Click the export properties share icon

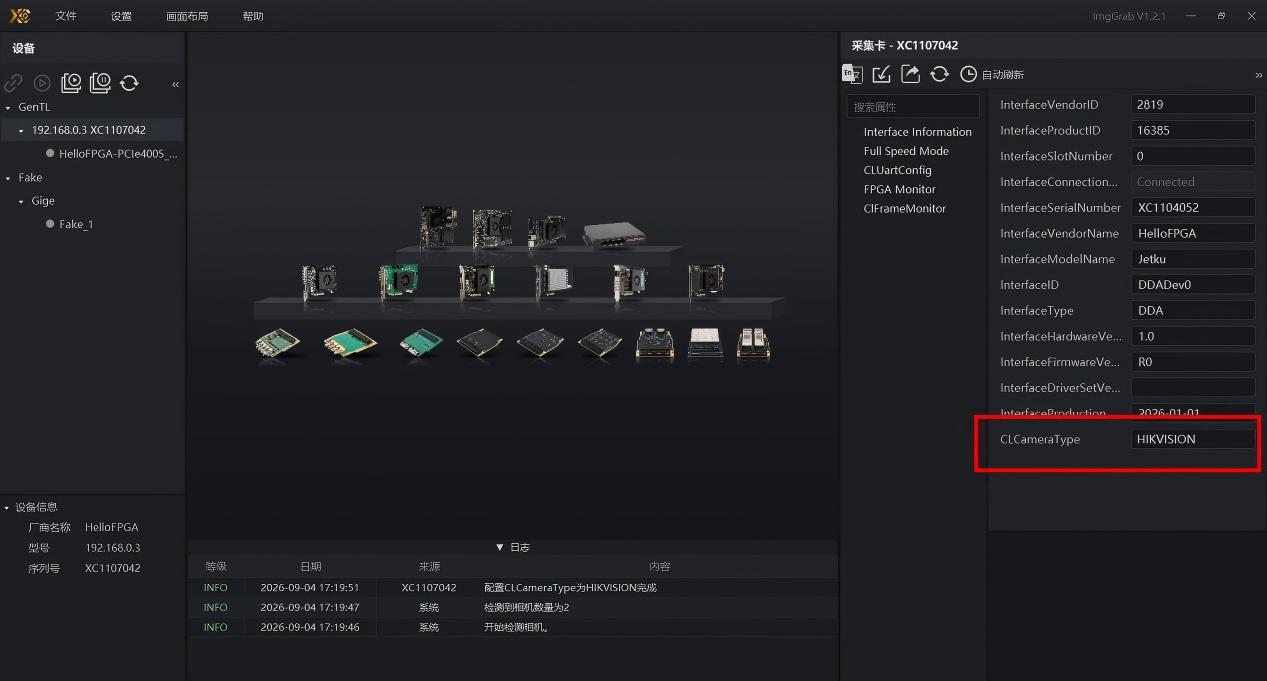point(910,74)
